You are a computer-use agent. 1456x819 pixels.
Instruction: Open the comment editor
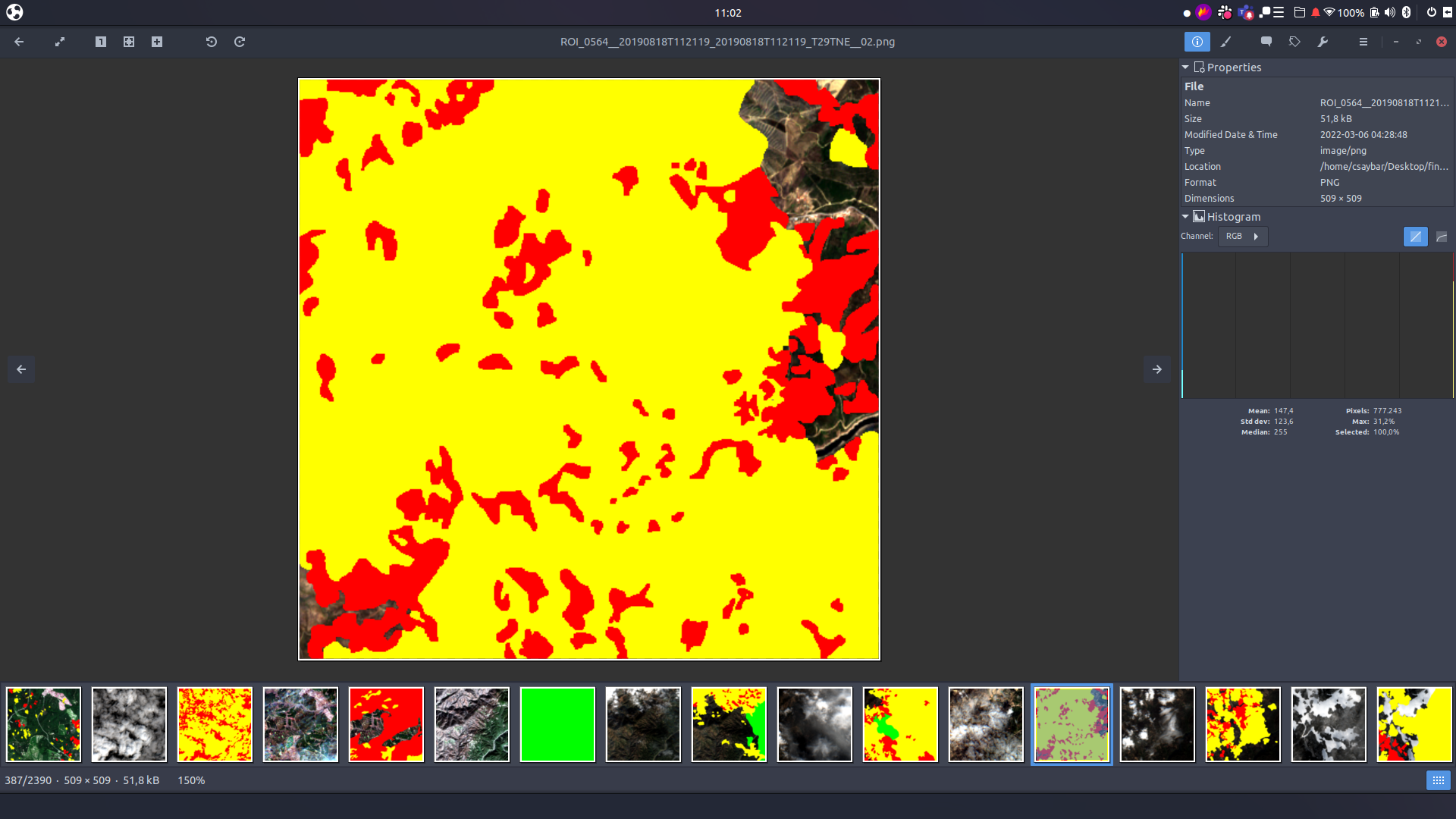click(x=1266, y=42)
